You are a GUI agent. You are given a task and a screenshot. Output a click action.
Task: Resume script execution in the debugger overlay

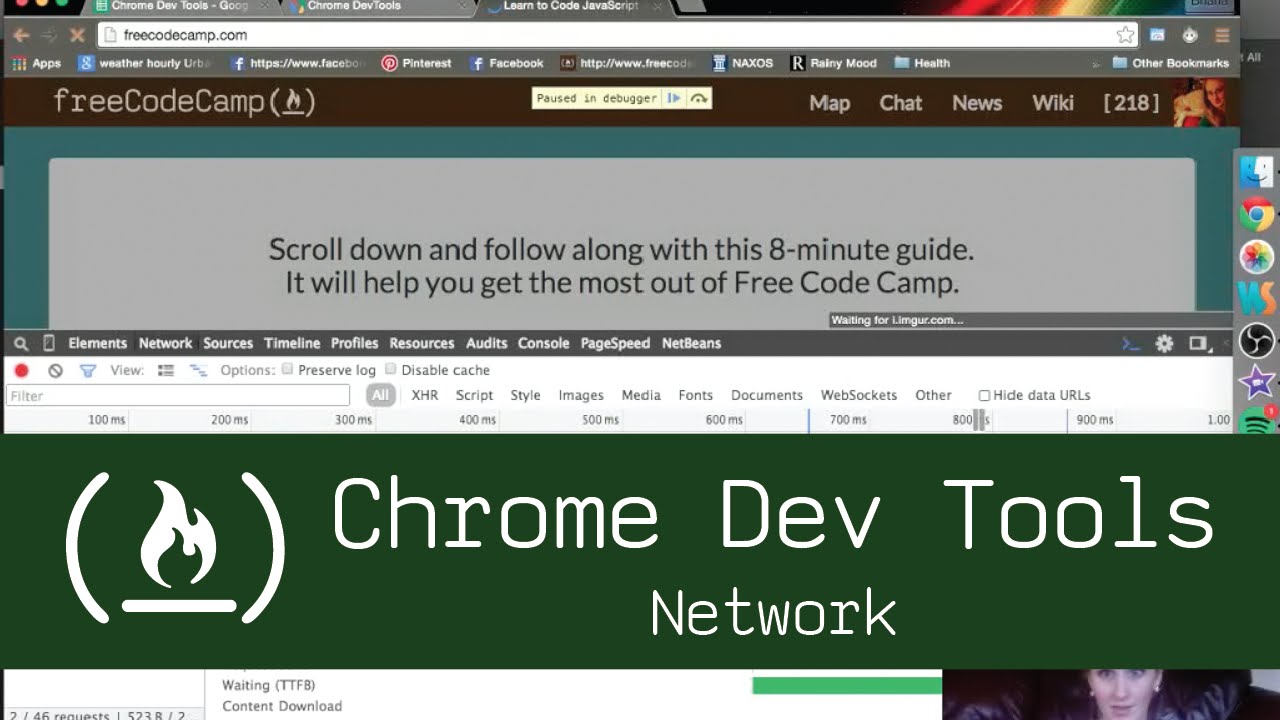coord(674,98)
